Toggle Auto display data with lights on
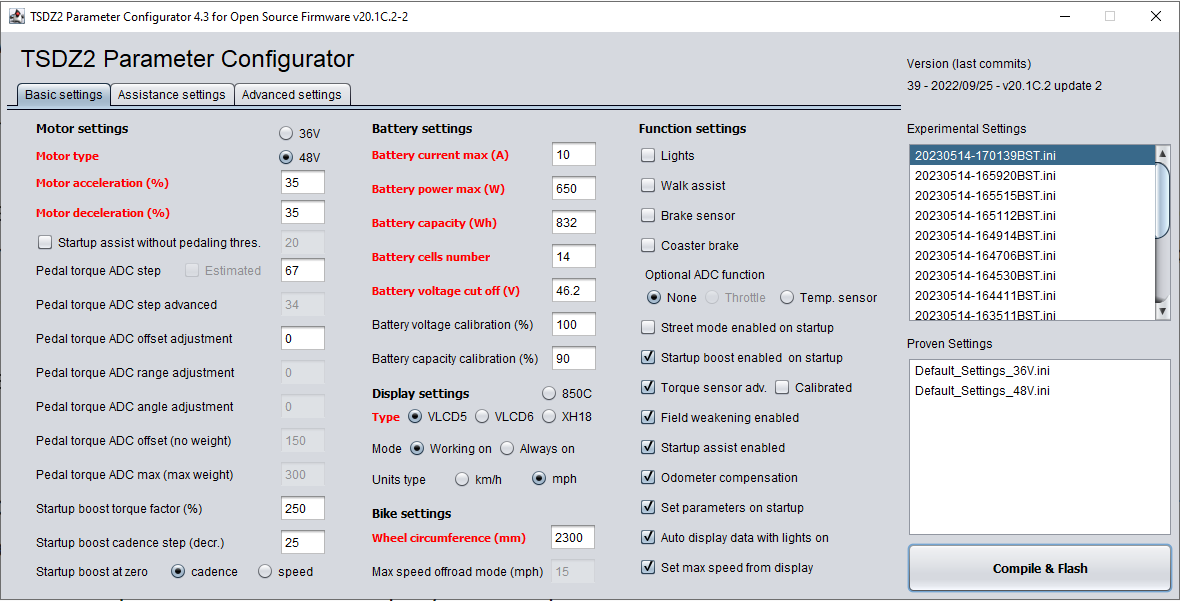 [x=648, y=538]
